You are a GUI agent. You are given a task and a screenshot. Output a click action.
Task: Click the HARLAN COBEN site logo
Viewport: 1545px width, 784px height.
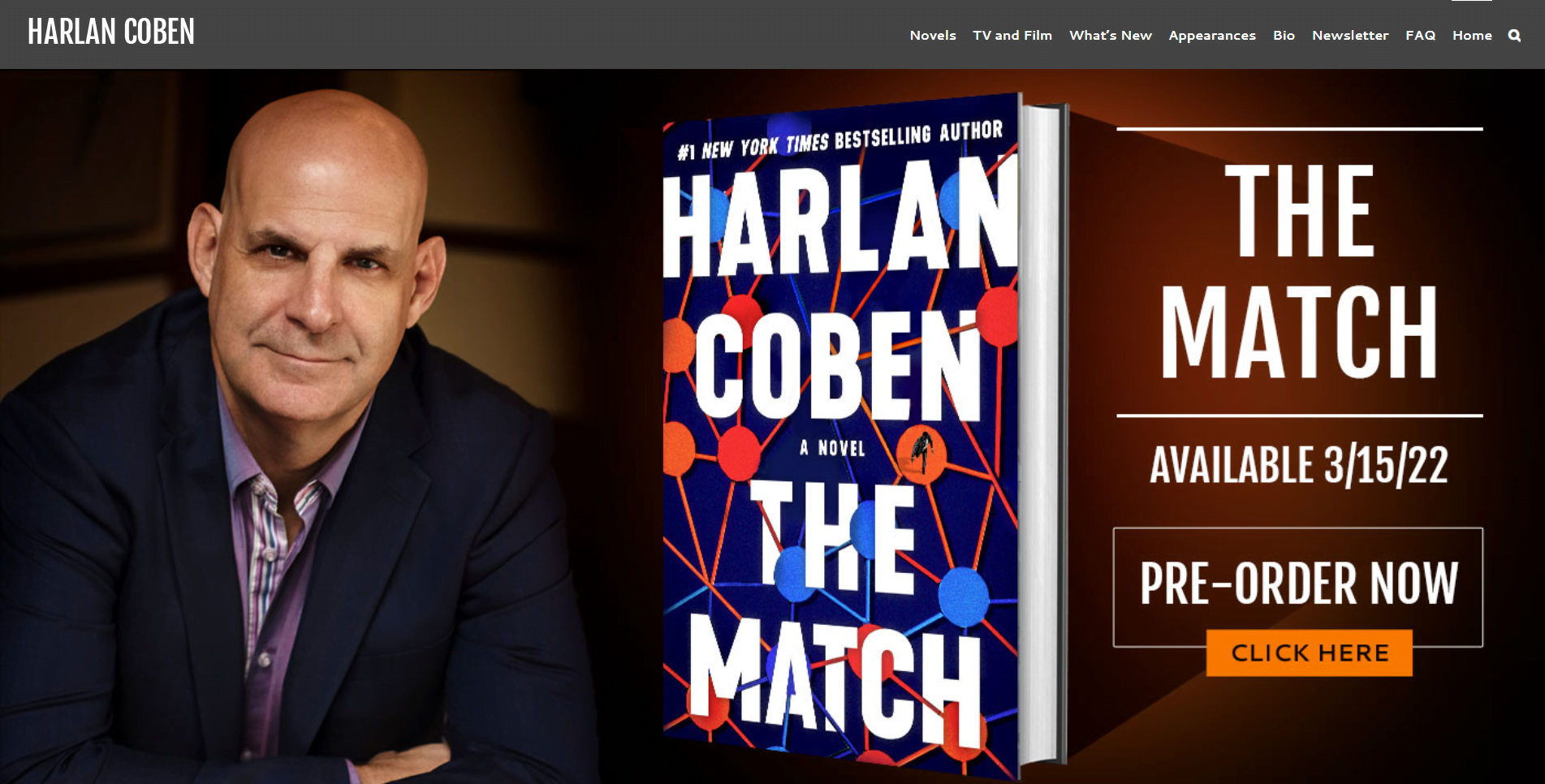tap(111, 32)
